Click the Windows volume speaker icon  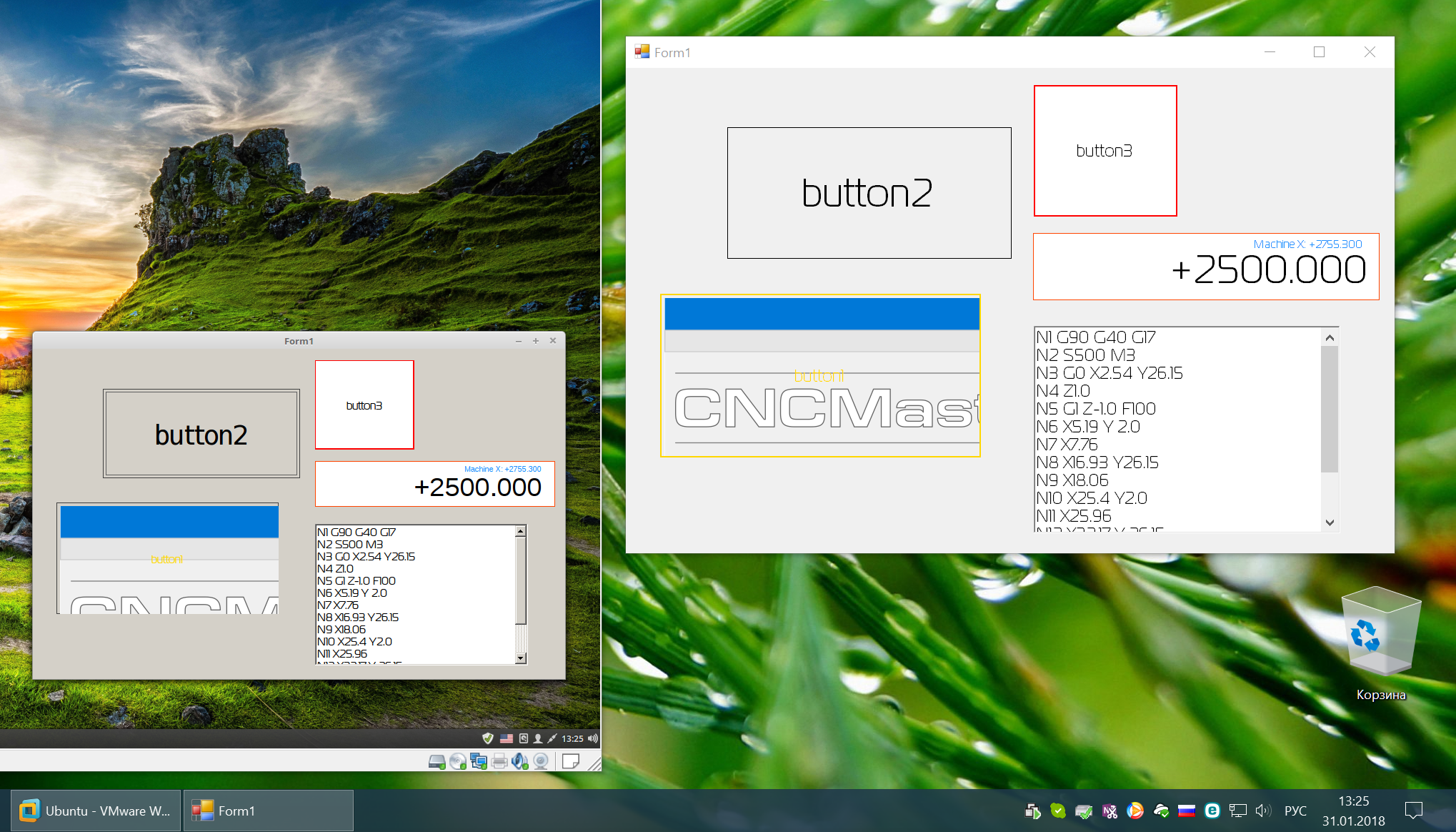pyautogui.click(x=1263, y=811)
